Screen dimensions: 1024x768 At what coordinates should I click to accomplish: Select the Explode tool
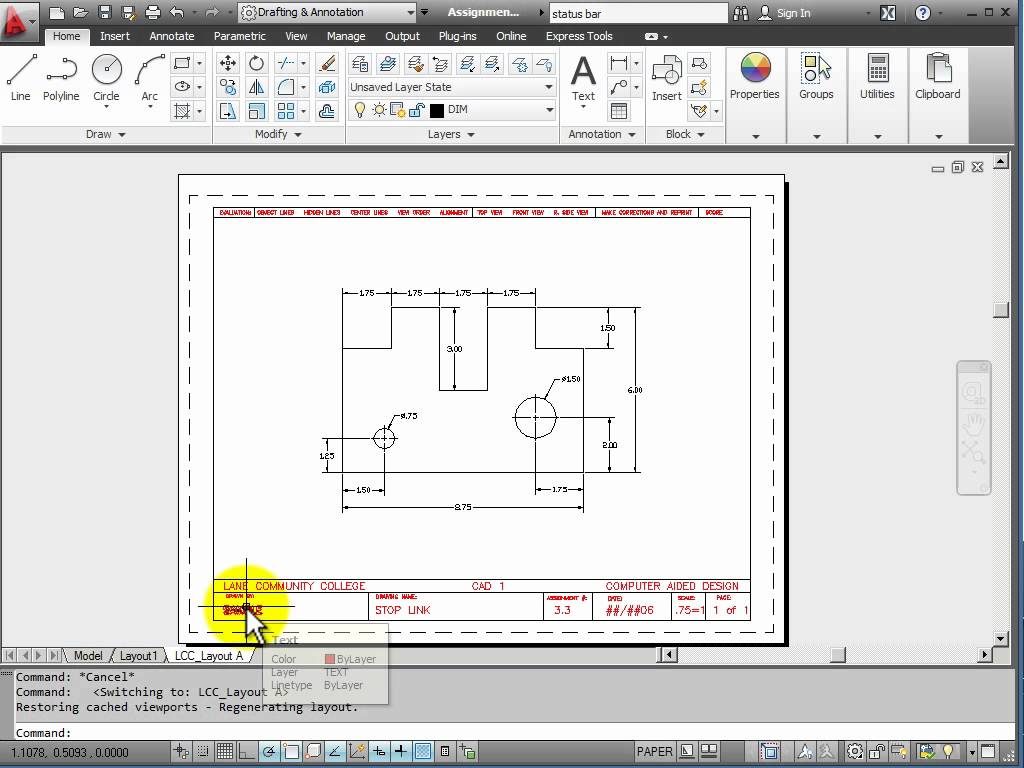tap(326, 87)
